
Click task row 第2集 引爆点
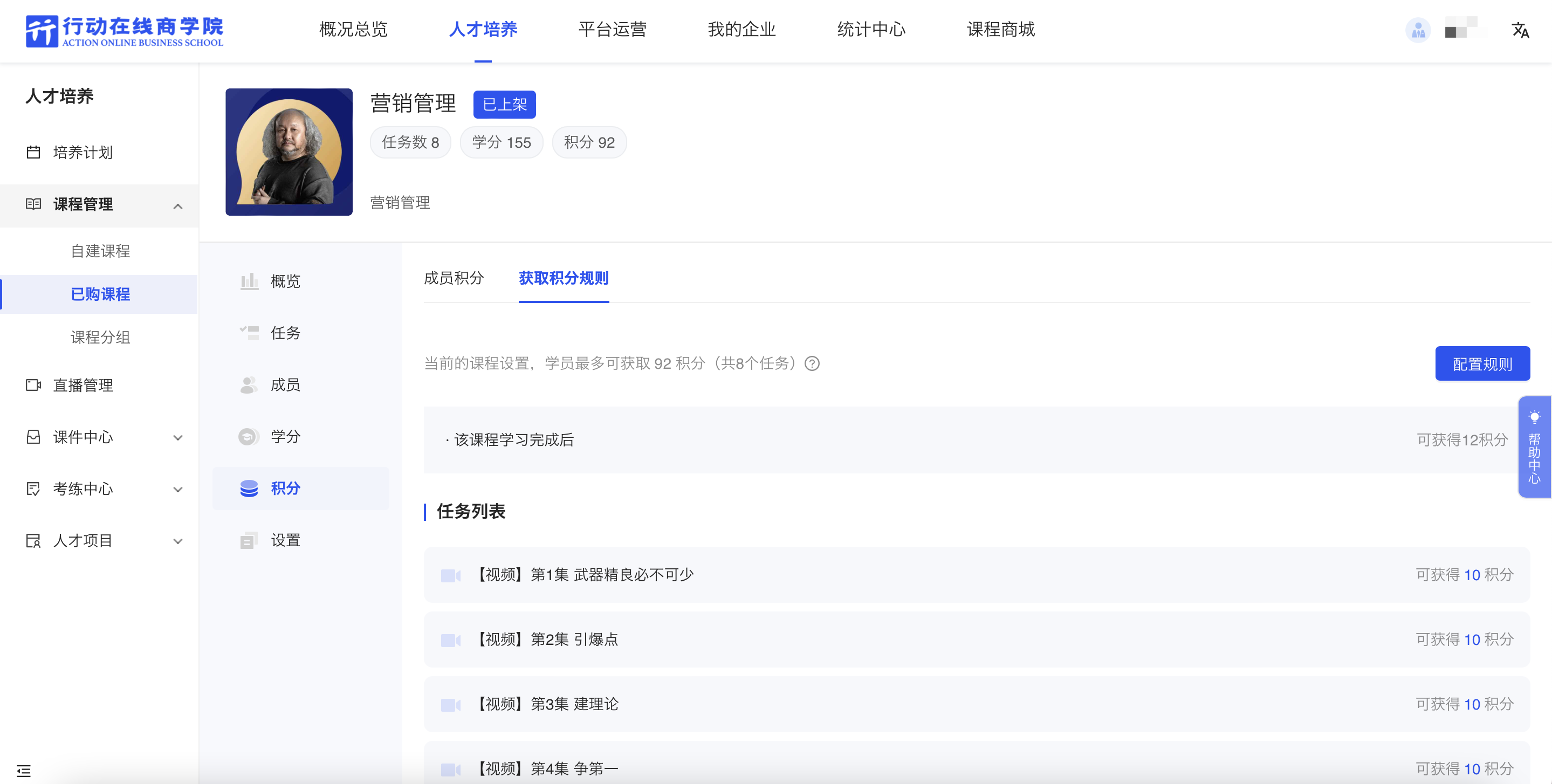click(977, 639)
